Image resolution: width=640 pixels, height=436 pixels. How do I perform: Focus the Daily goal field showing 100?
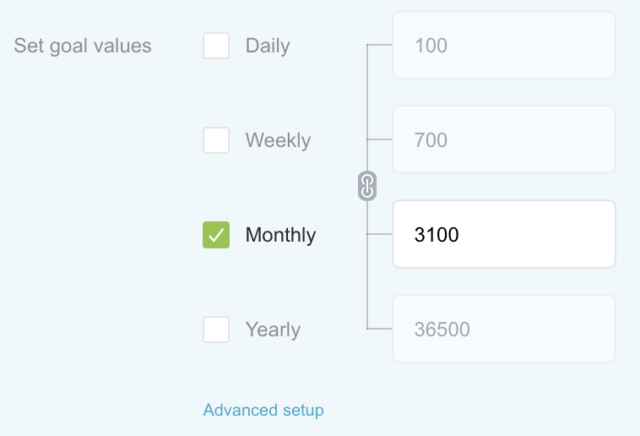click(503, 46)
